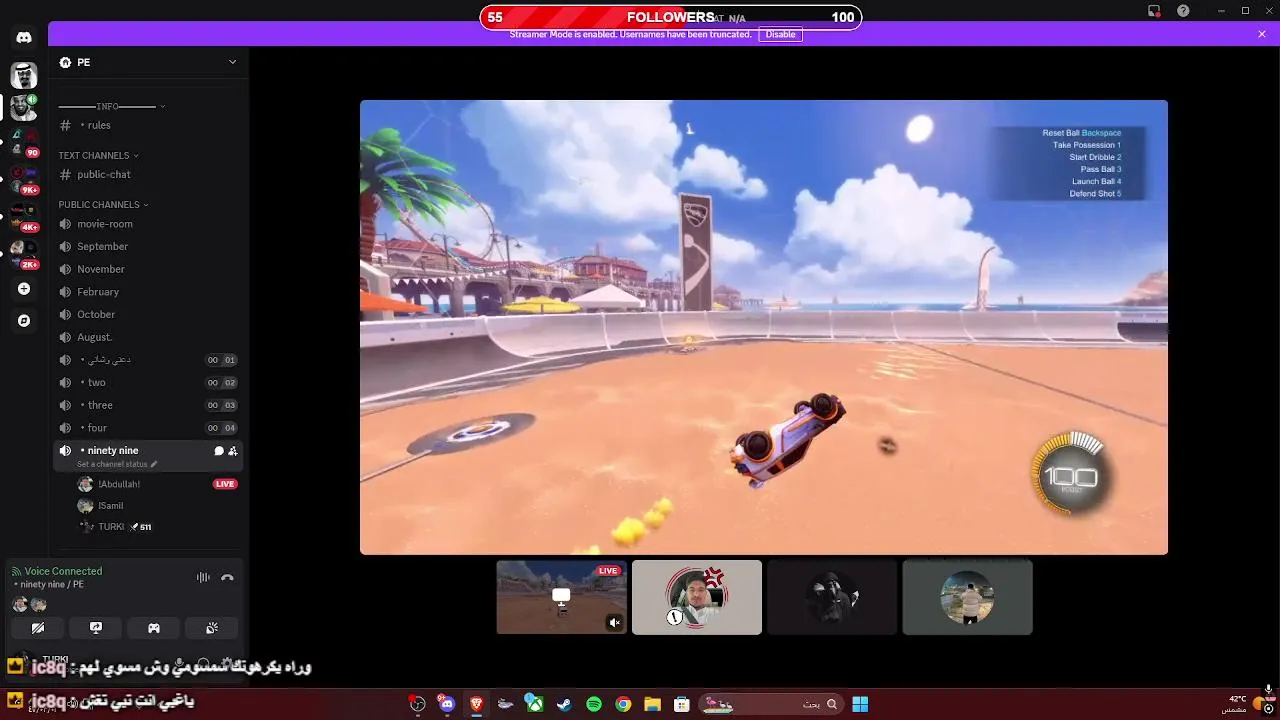Open chat icon on ninety nine channel

[219, 451]
